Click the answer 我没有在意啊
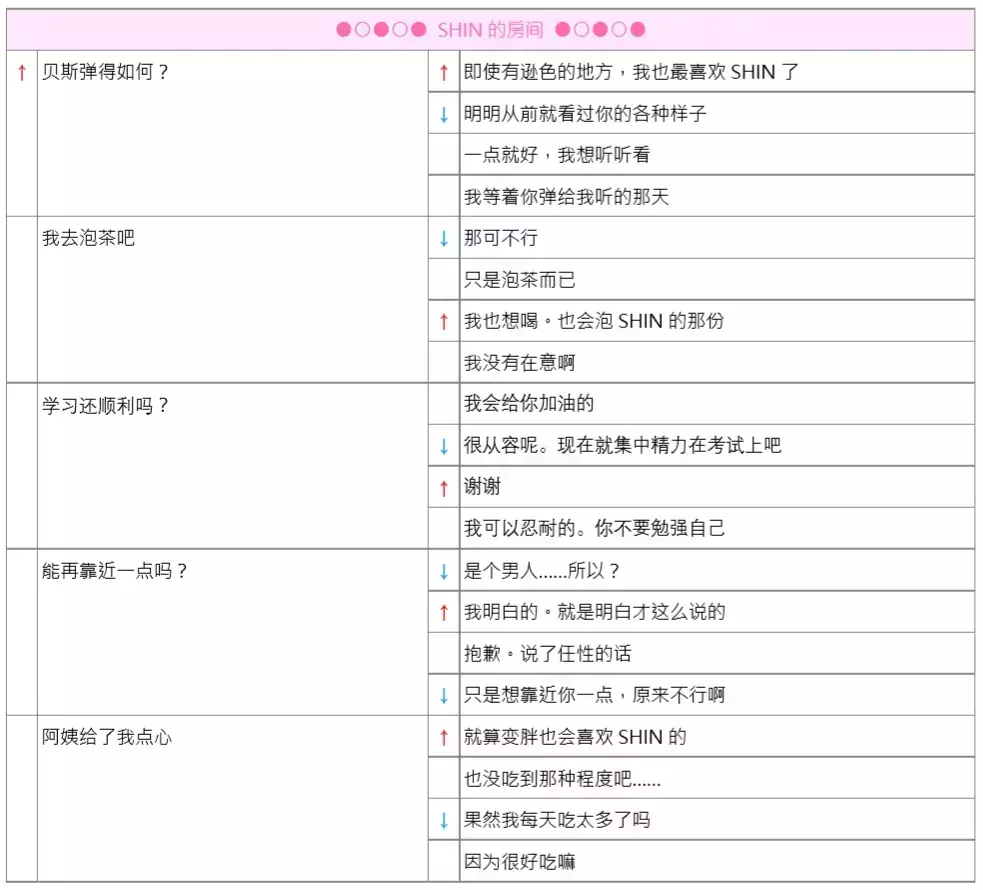The height and width of the screenshot is (890, 983). (x=520, y=362)
